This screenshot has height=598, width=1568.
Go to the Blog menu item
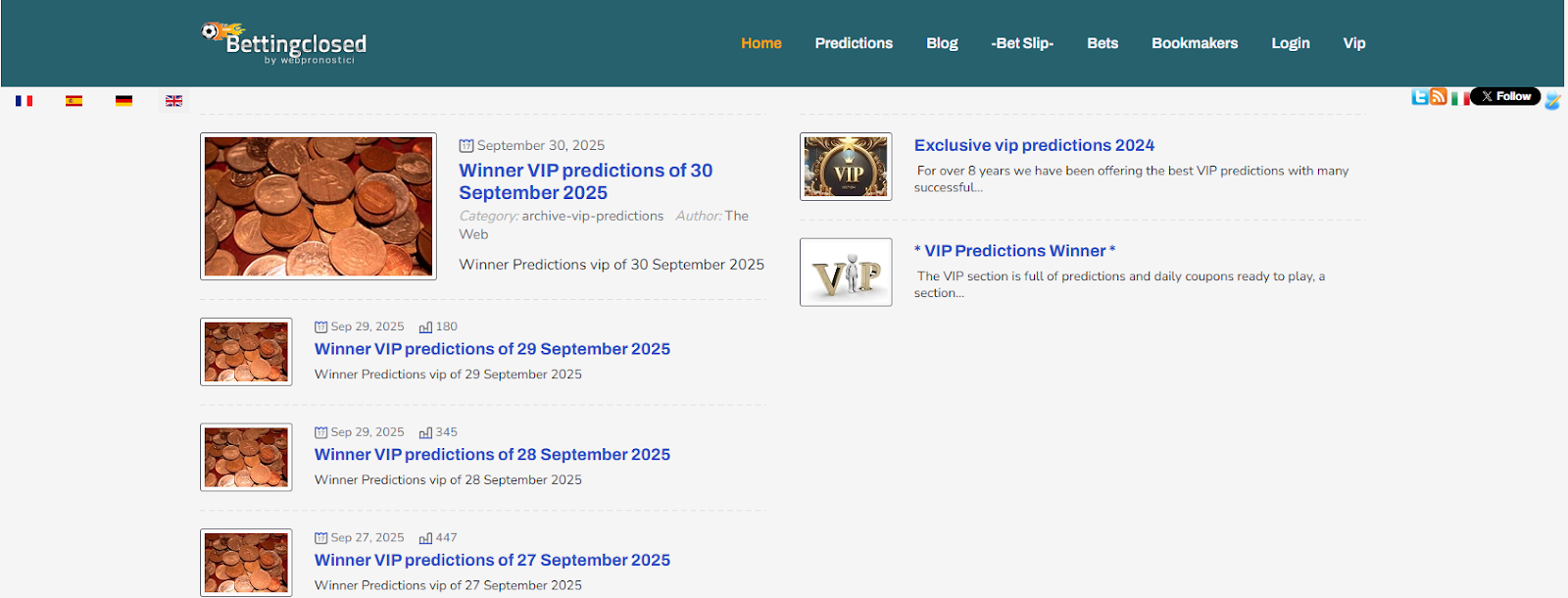(x=942, y=43)
